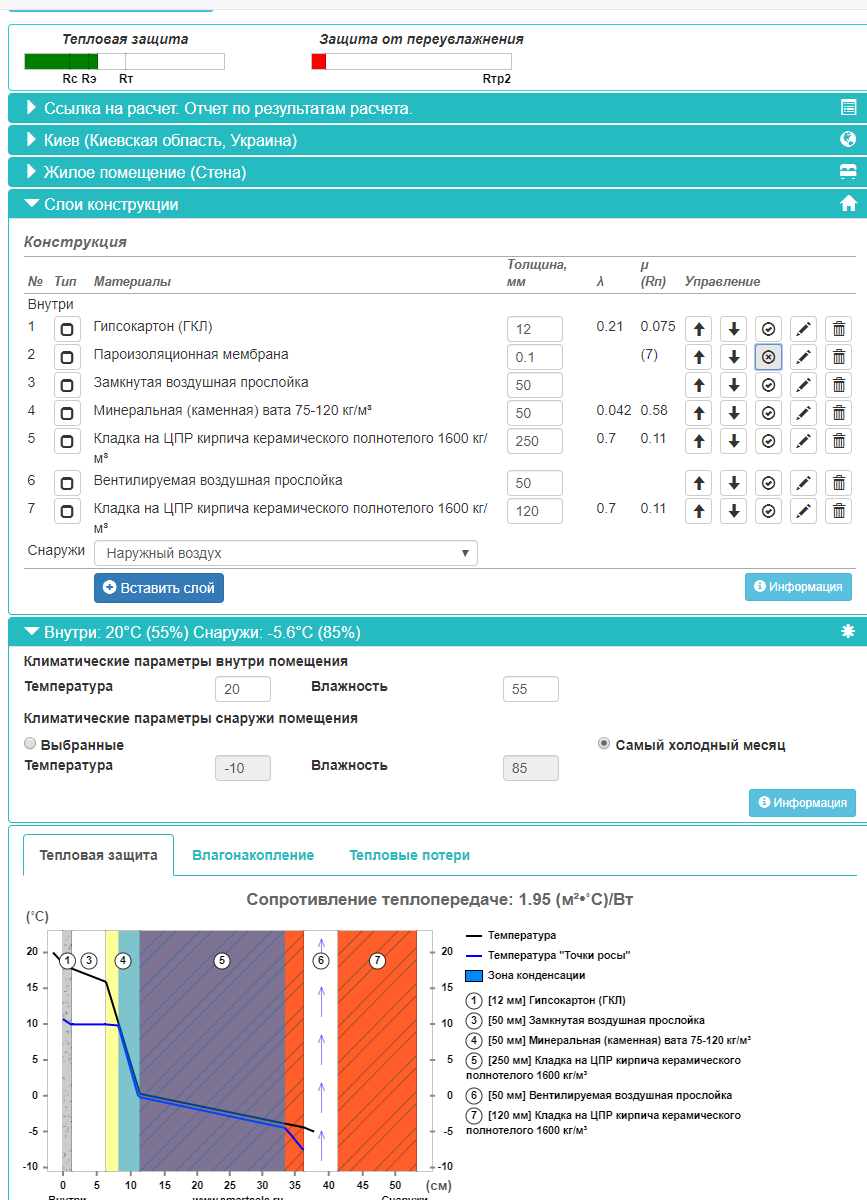867x1200 pixels.
Task: Click snowflake icon in climate header
Action: 848,631
